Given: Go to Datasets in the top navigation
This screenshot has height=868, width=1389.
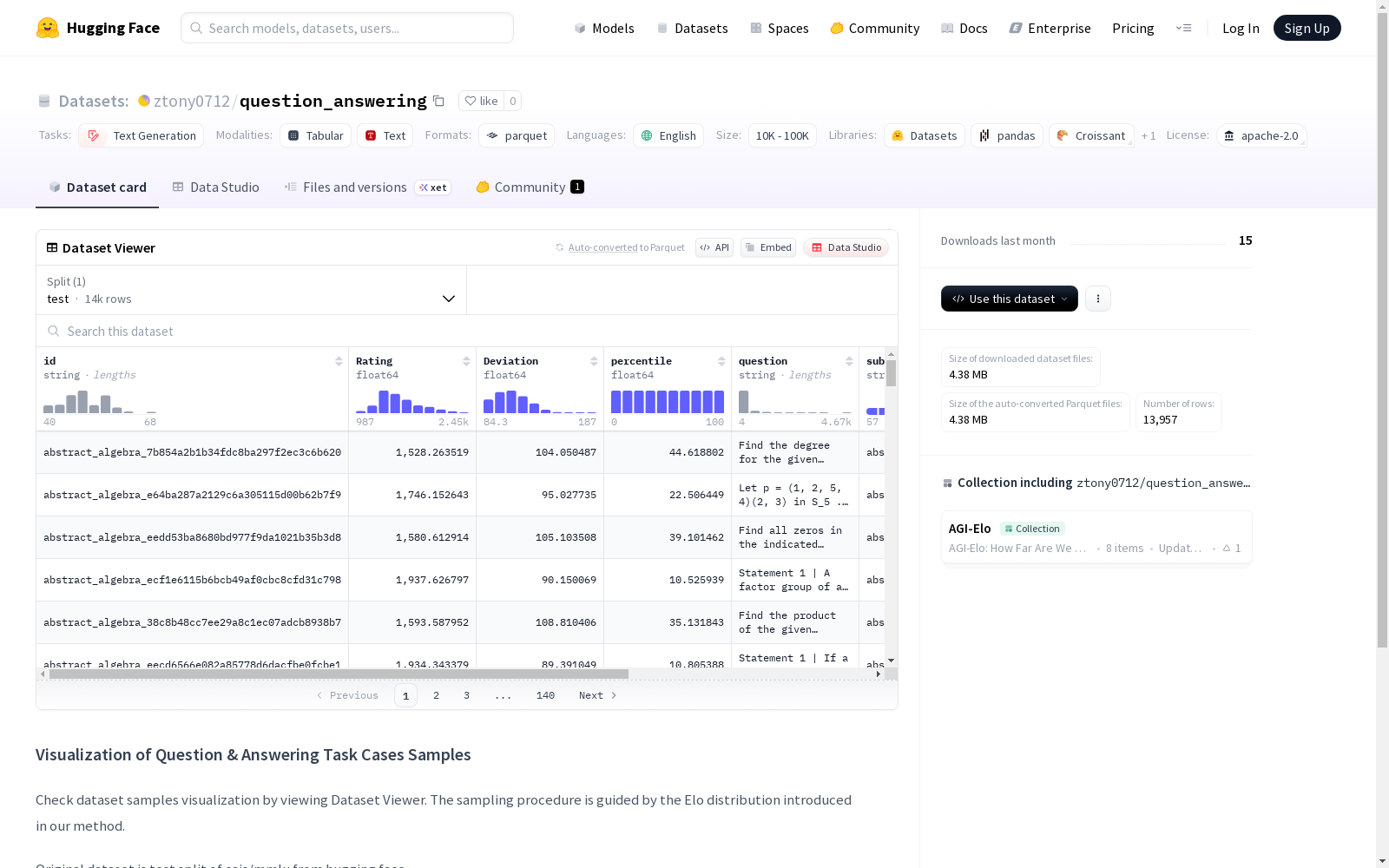Looking at the screenshot, I should click(x=692, y=28).
